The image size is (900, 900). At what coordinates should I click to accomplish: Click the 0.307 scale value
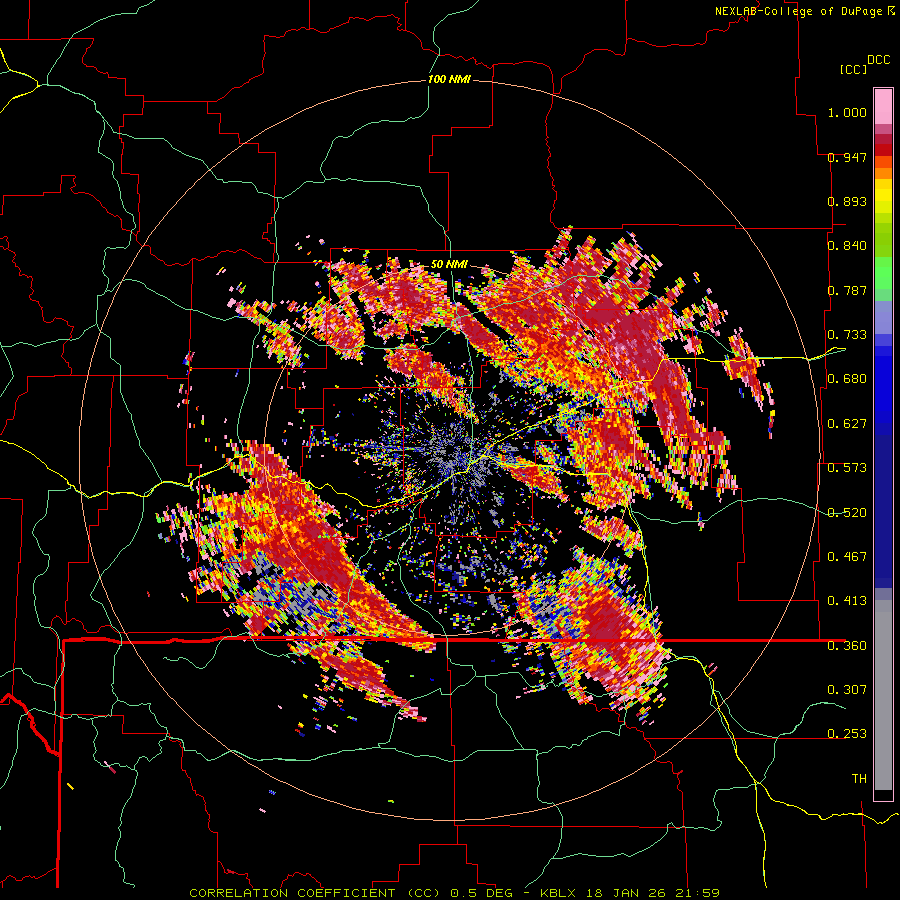pyautogui.click(x=847, y=689)
